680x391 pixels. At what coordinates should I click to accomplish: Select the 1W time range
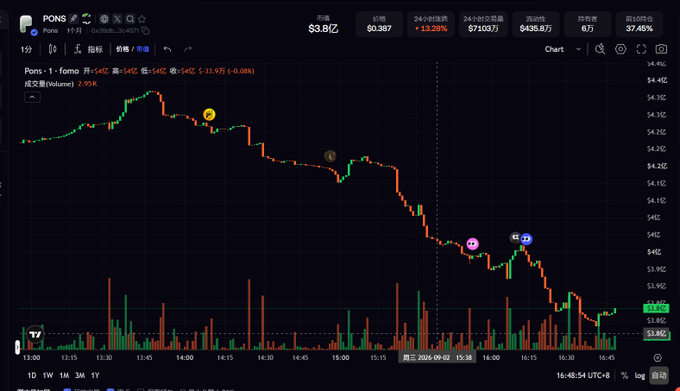(x=48, y=375)
